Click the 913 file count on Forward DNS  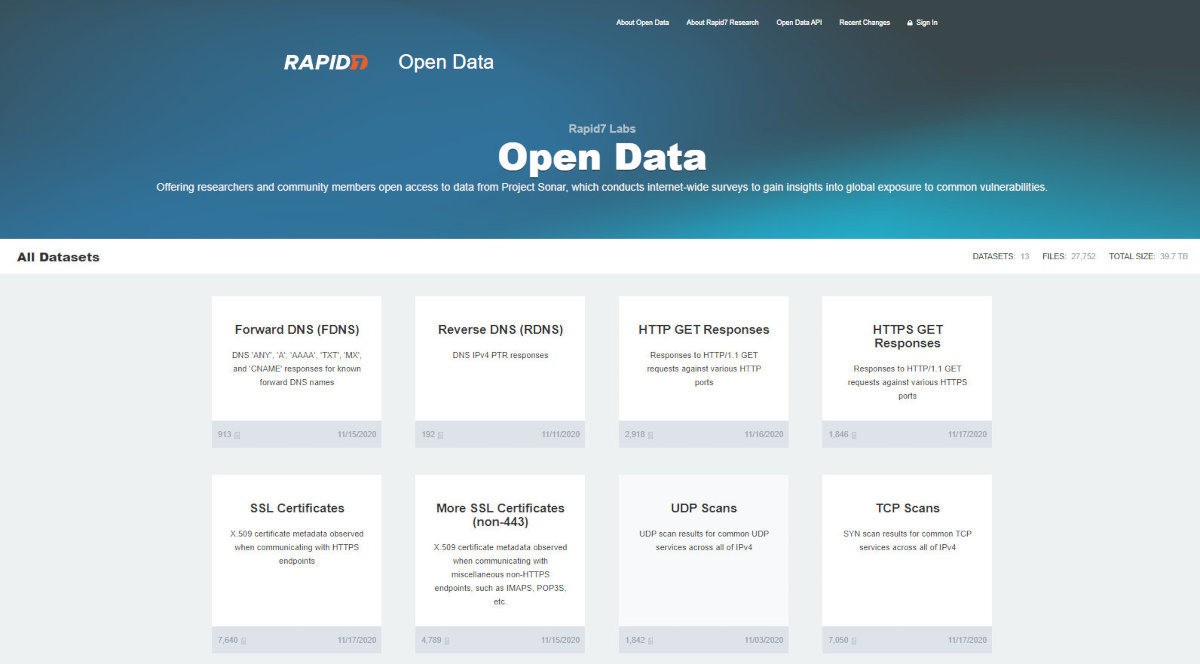click(225, 435)
